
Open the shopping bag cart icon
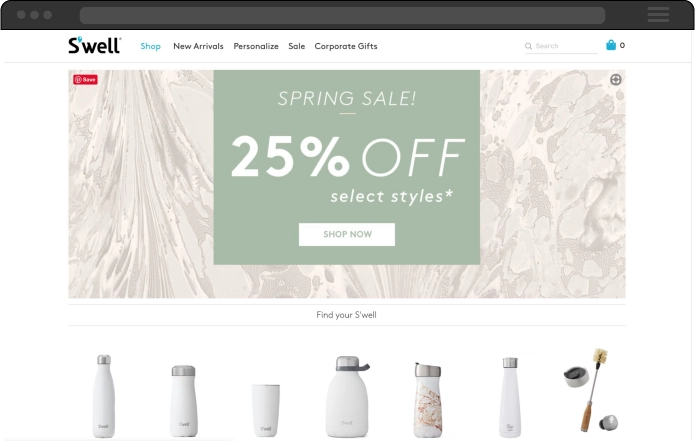coord(611,45)
